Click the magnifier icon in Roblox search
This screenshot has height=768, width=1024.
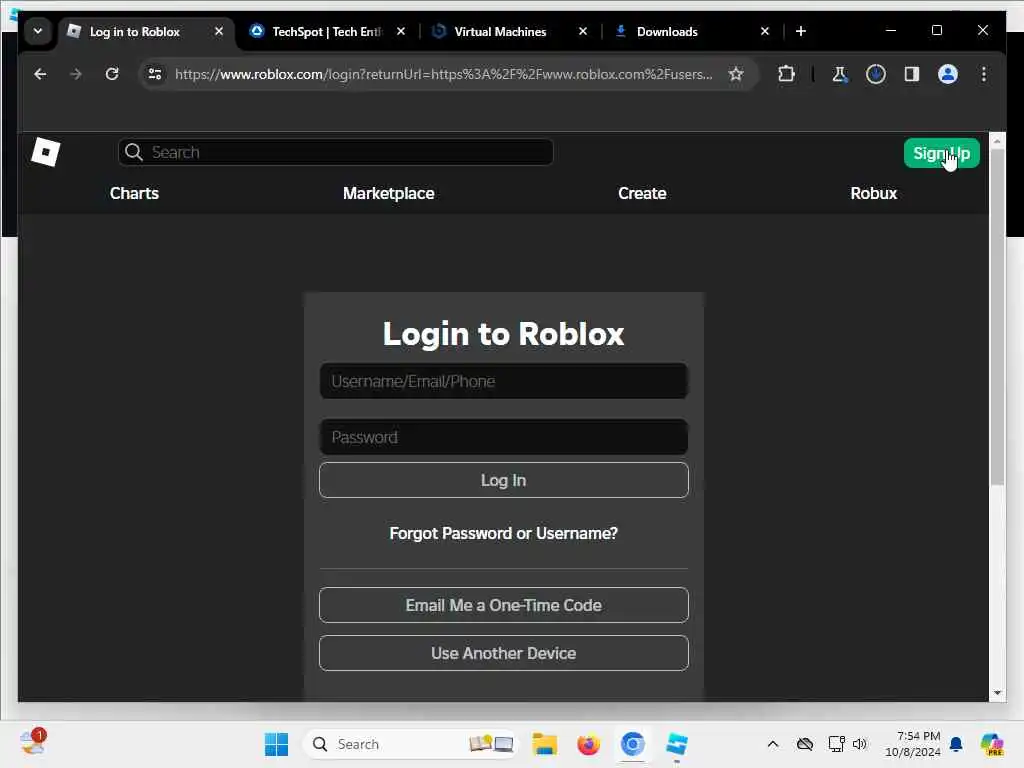click(x=134, y=152)
